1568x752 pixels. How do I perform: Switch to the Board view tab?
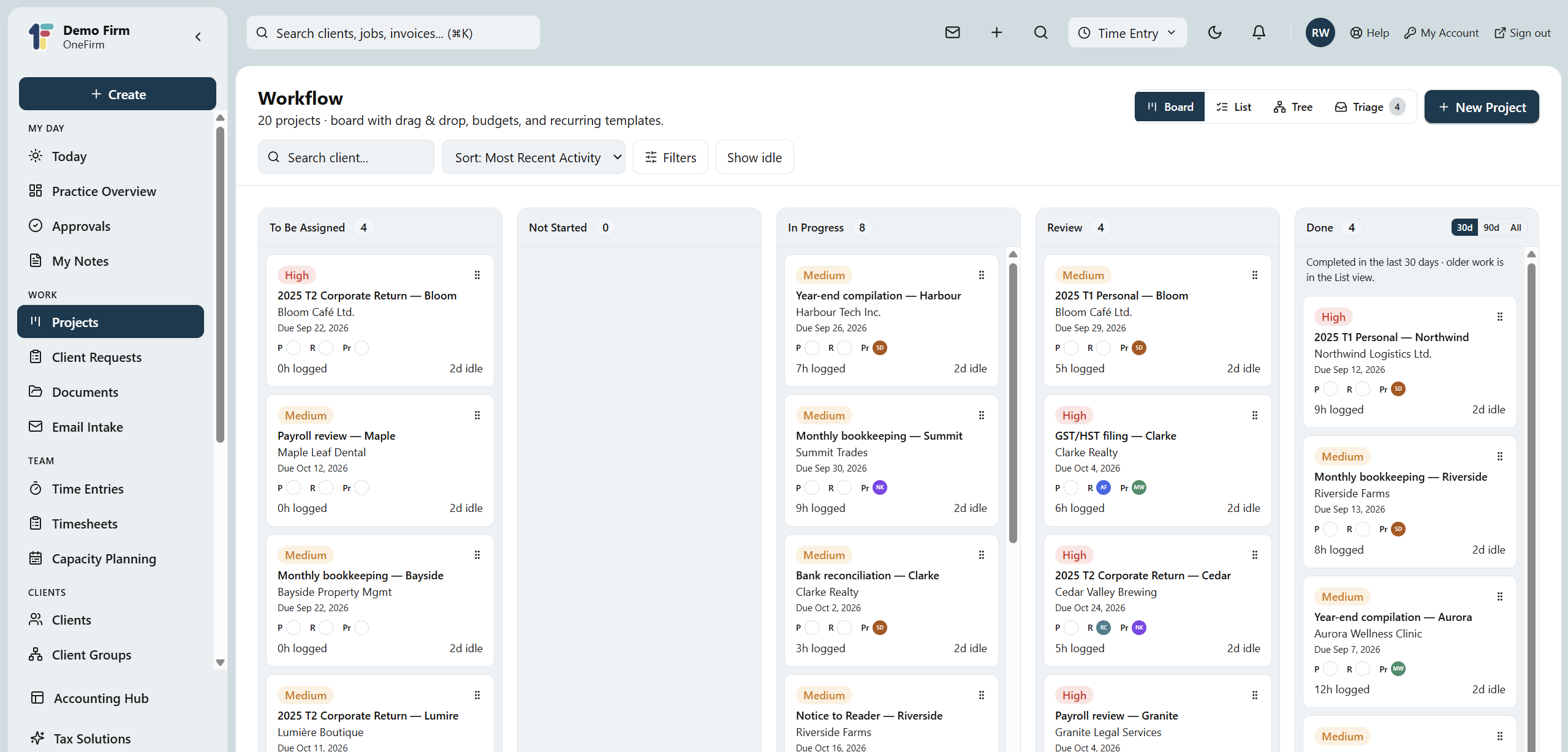pos(1170,107)
